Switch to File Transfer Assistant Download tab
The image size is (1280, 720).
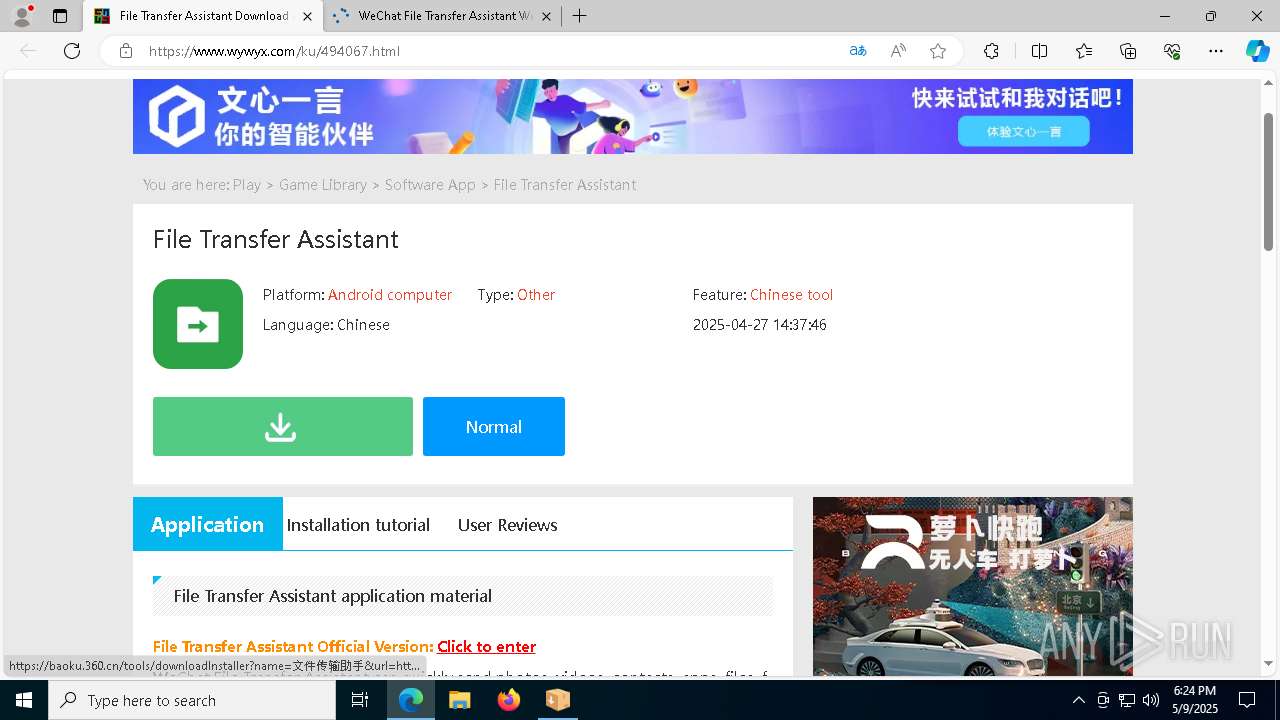click(203, 16)
